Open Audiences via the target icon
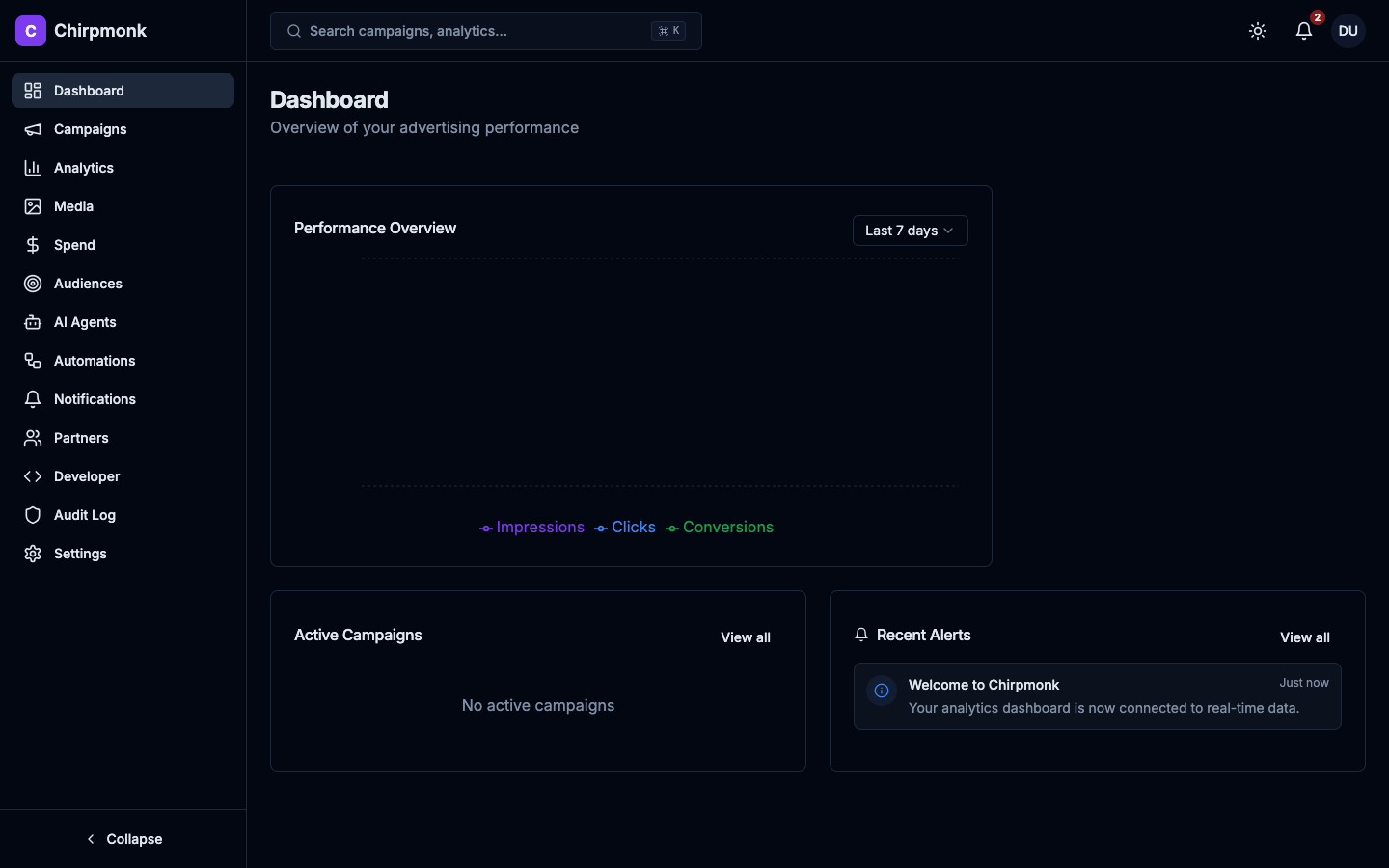 [x=32, y=284]
